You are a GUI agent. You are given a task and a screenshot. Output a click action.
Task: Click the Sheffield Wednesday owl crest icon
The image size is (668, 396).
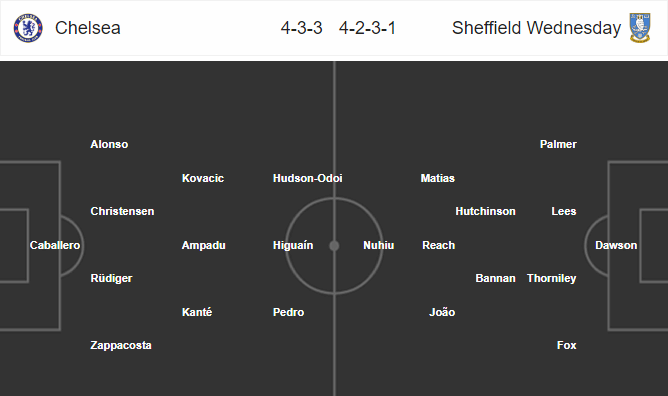[x=640, y=28]
